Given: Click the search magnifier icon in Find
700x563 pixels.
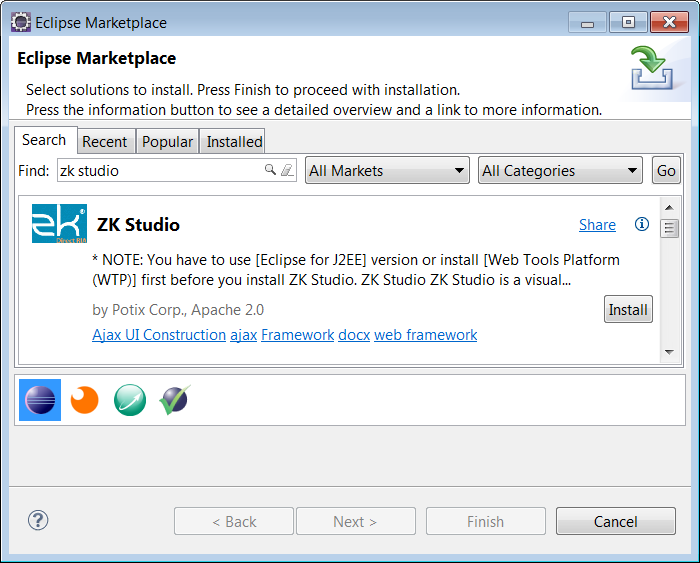Looking at the screenshot, I should (x=270, y=170).
